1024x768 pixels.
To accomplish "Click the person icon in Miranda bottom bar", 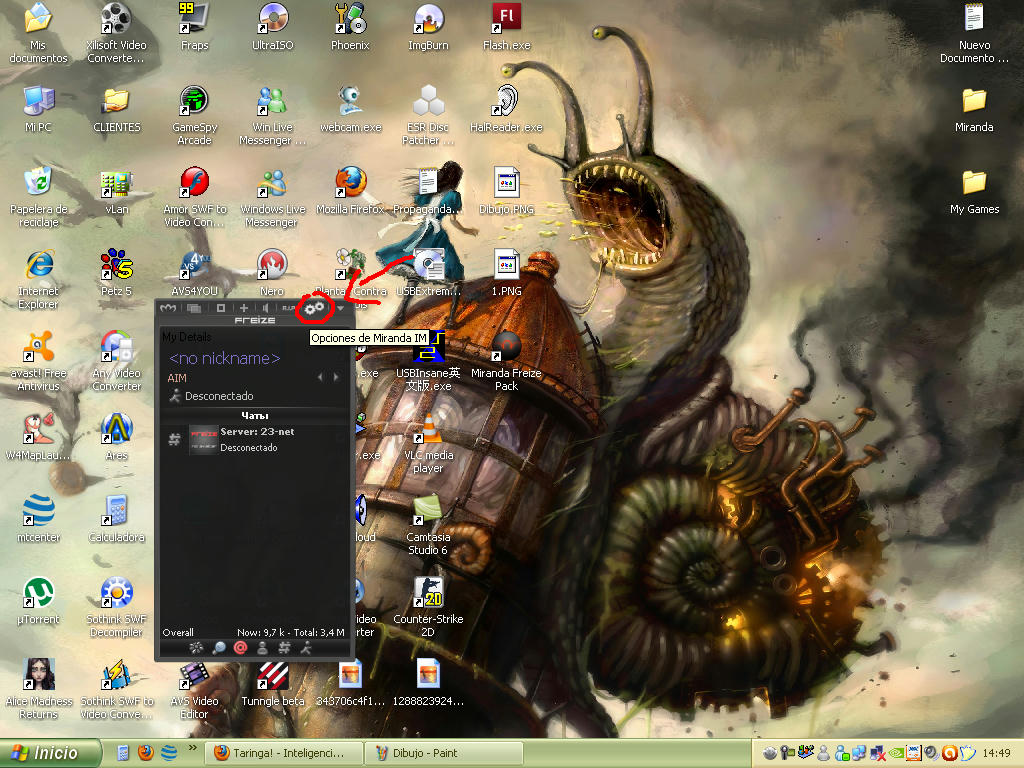I will click(263, 648).
